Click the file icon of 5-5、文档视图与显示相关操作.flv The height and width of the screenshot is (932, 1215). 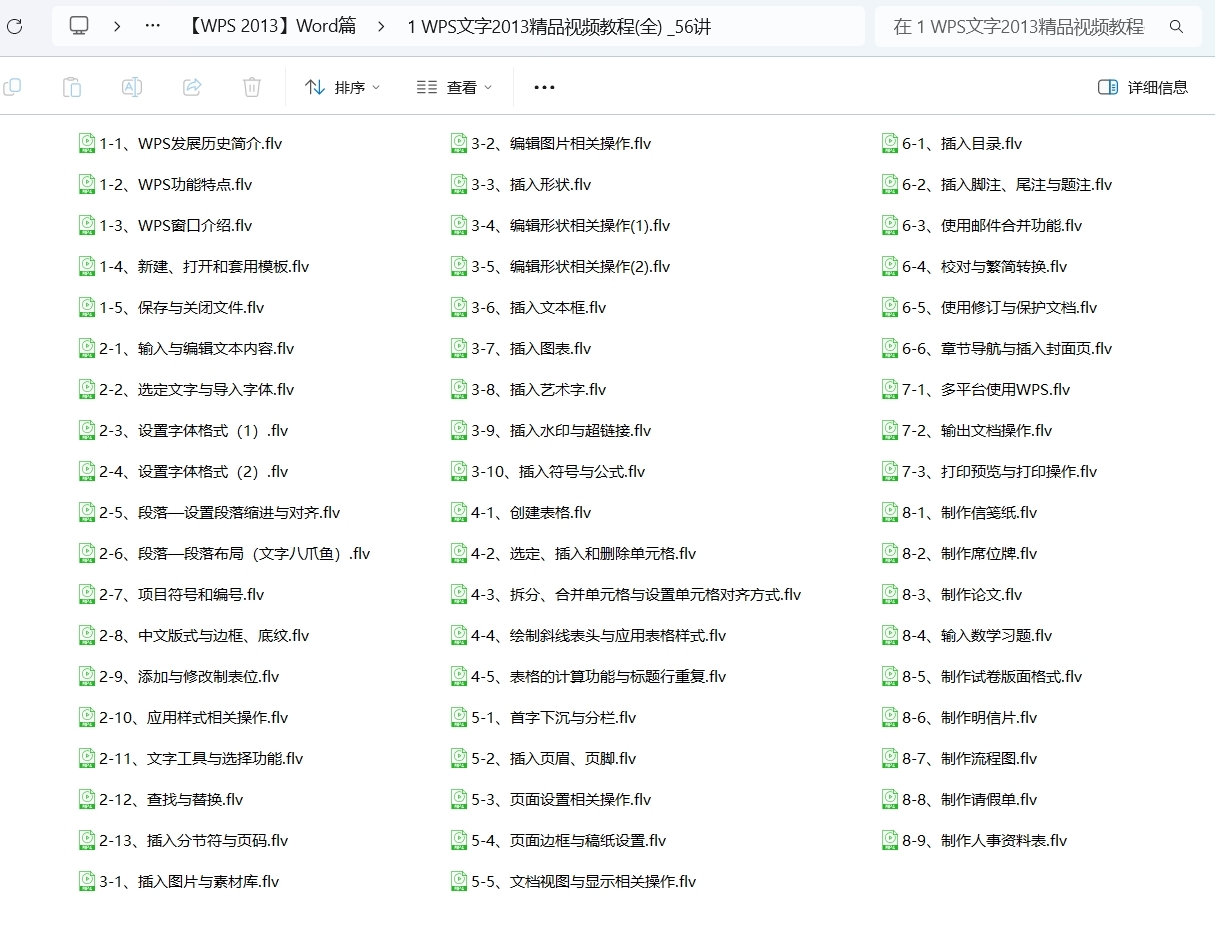[459, 881]
